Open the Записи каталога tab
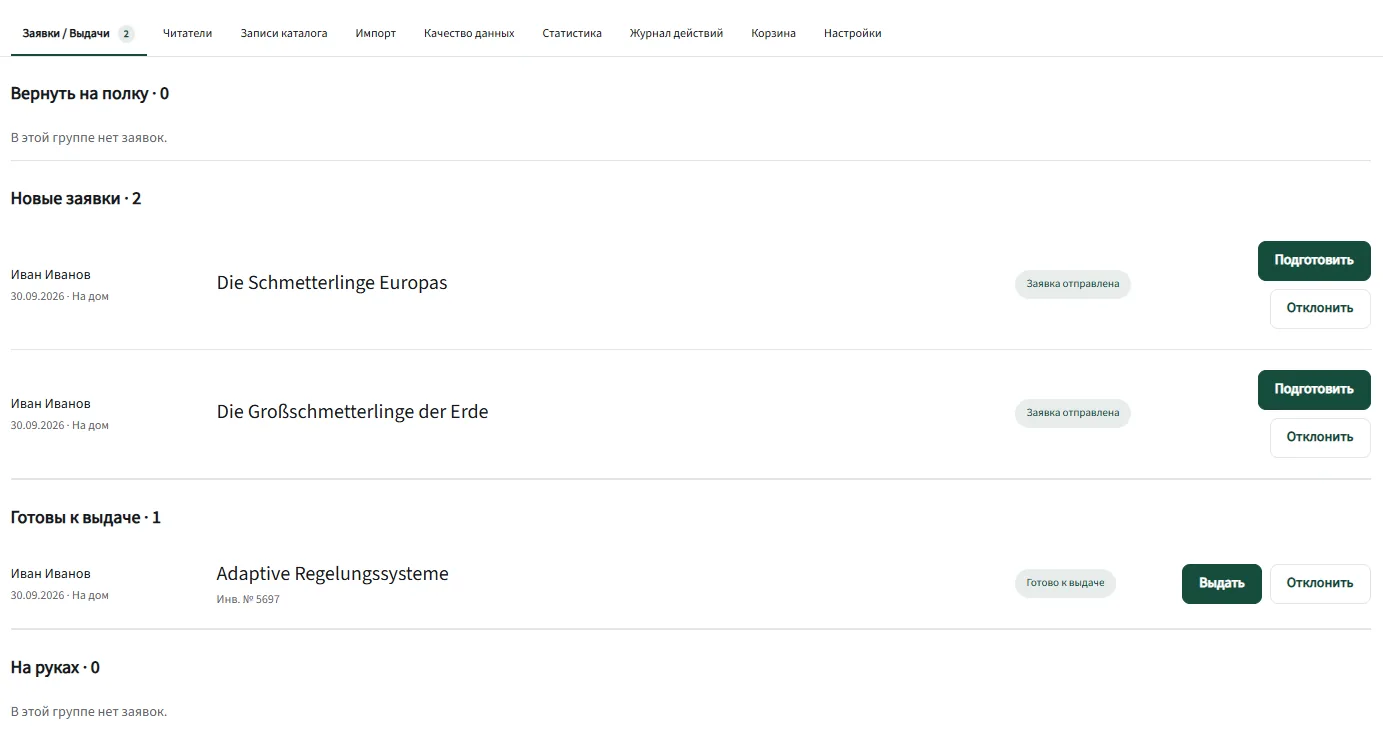The height and width of the screenshot is (735, 1383). pos(284,33)
